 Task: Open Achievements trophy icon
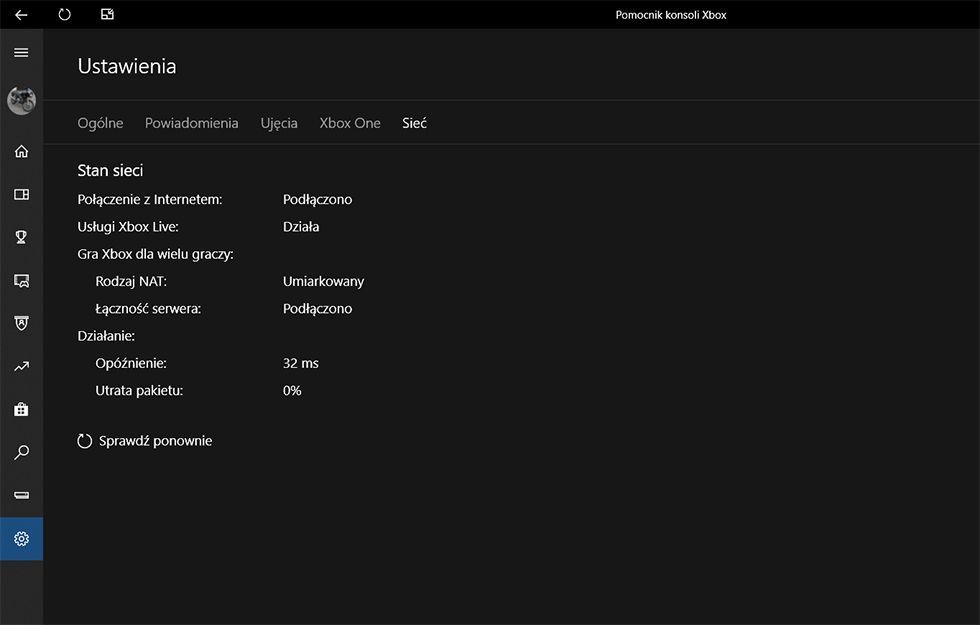click(x=21, y=238)
